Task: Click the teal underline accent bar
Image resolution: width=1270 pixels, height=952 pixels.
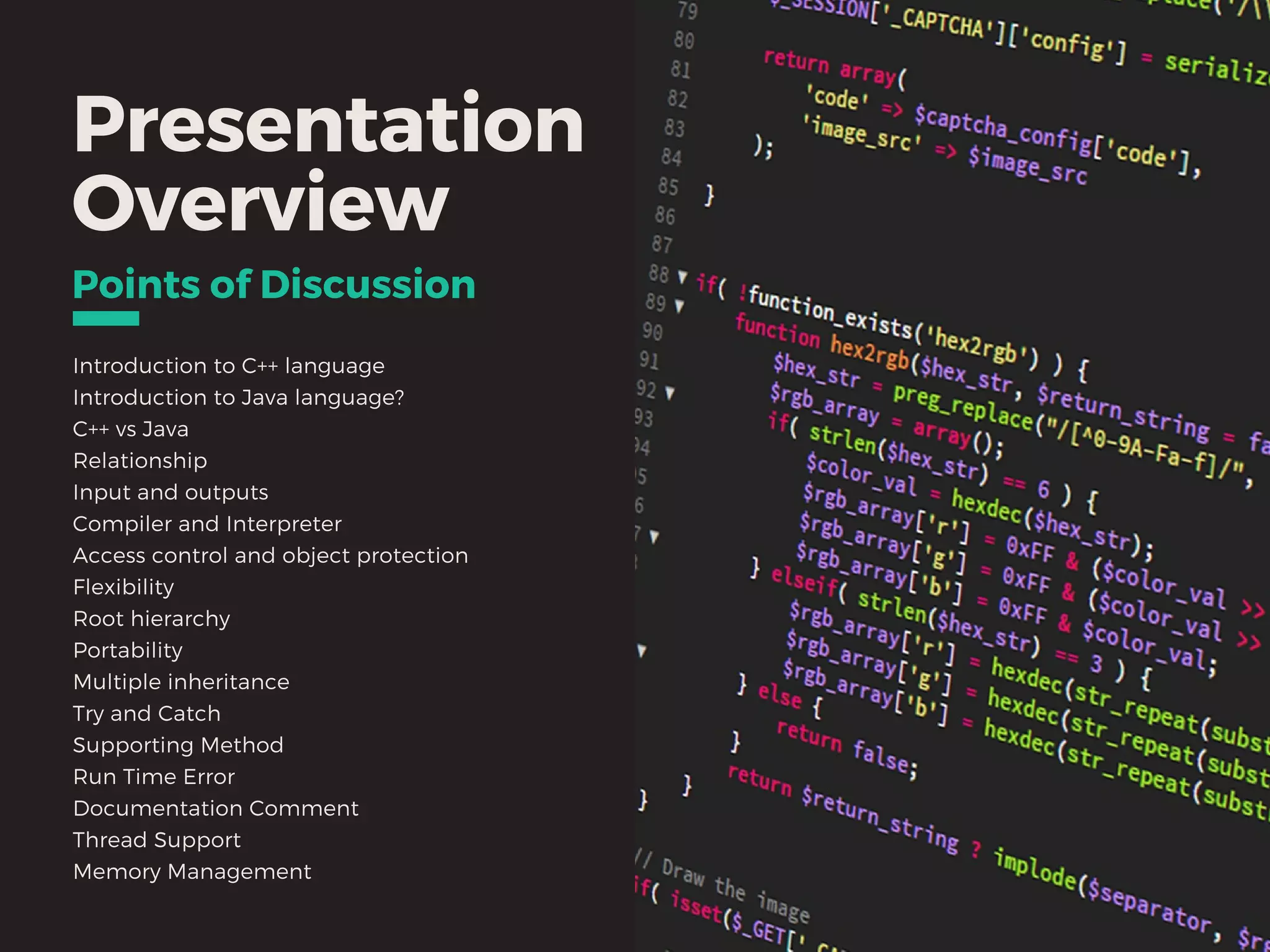Action: click(105, 319)
